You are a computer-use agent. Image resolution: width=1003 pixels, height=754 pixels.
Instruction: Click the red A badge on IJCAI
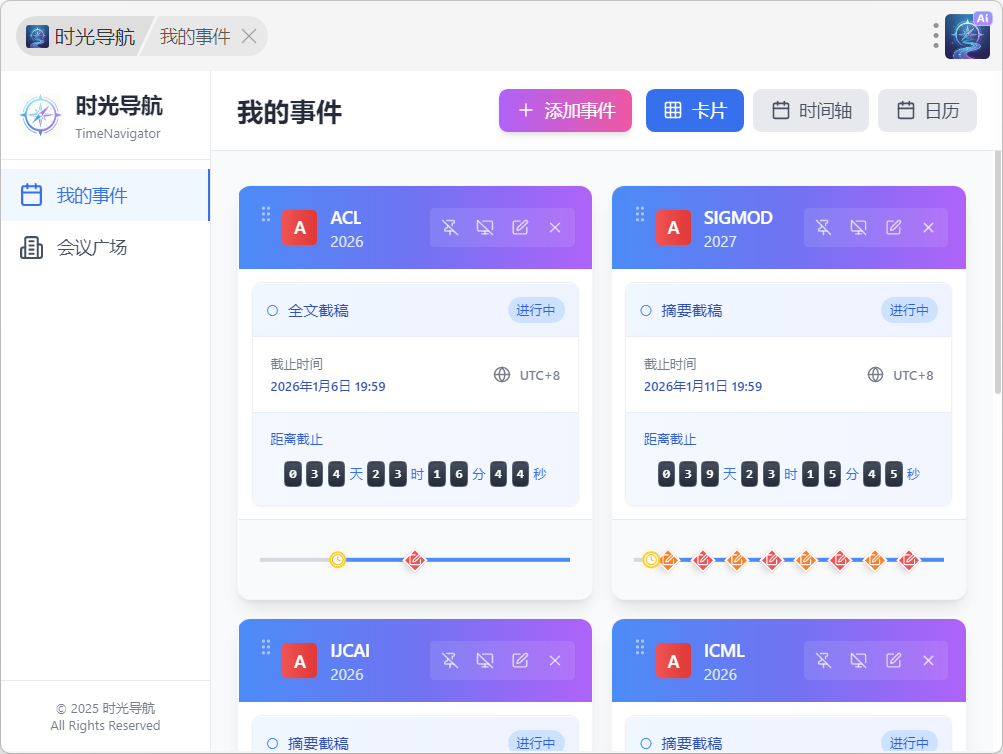pyautogui.click(x=299, y=661)
